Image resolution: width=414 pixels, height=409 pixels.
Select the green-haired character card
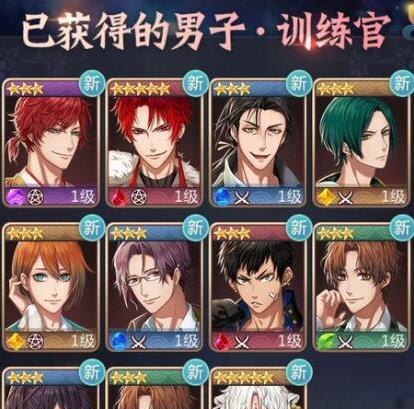point(361,143)
